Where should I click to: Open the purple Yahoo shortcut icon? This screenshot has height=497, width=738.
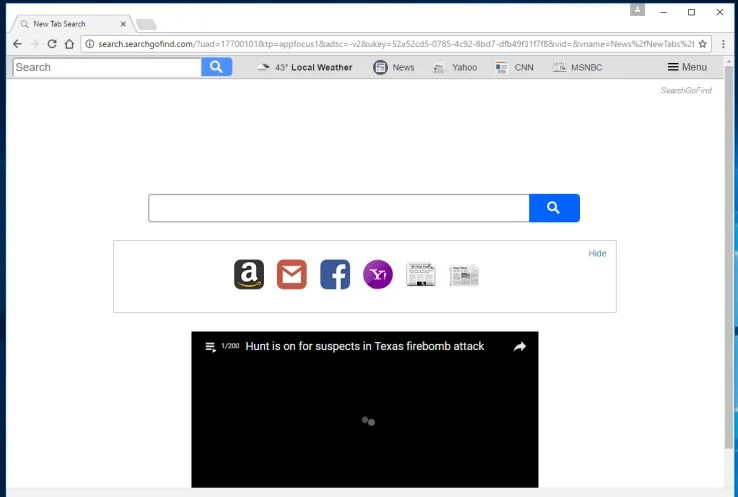pyautogui.click(x=378, y=274)
